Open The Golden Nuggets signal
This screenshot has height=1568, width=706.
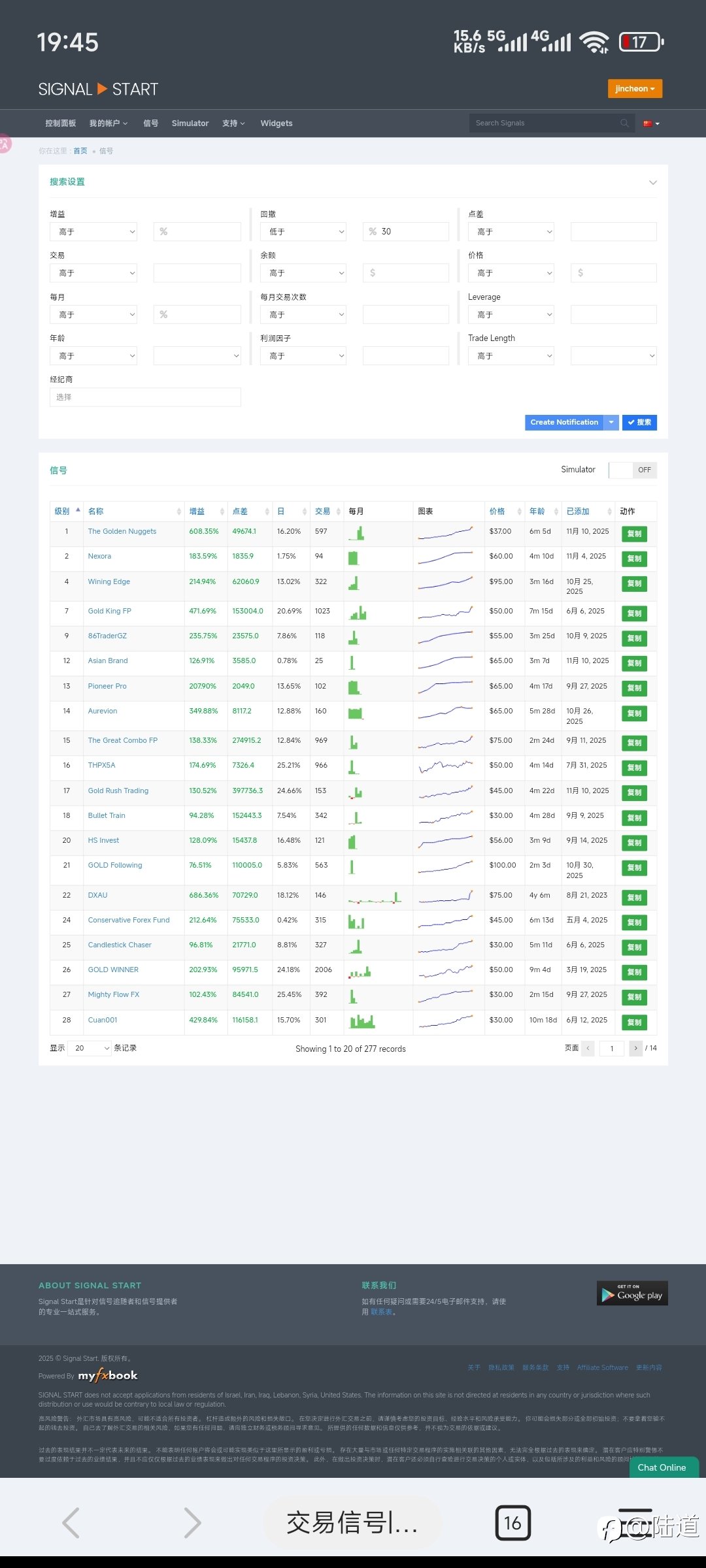(122, 531)
